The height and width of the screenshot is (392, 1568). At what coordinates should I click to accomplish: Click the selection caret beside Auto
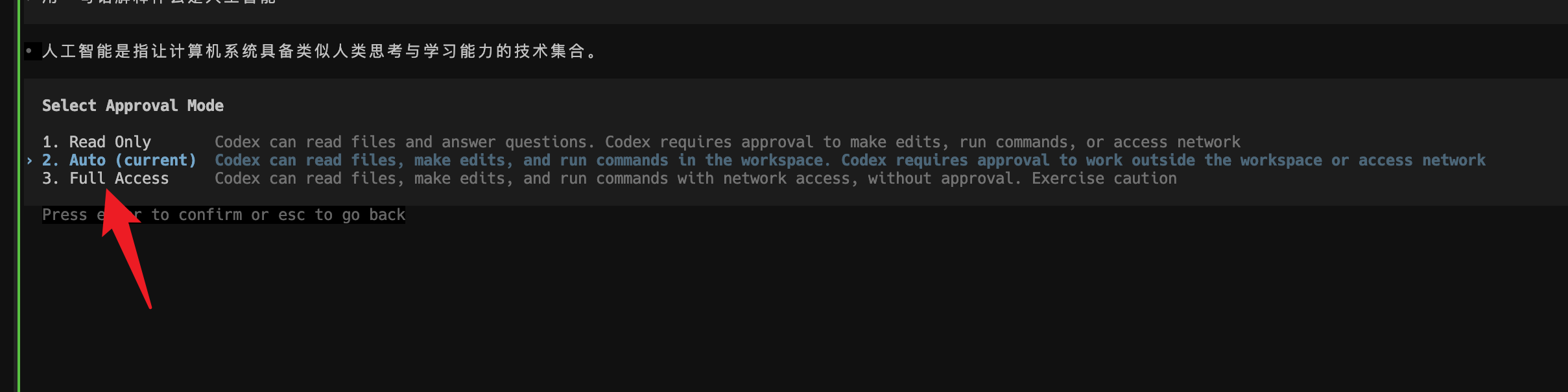coord(30,160)
